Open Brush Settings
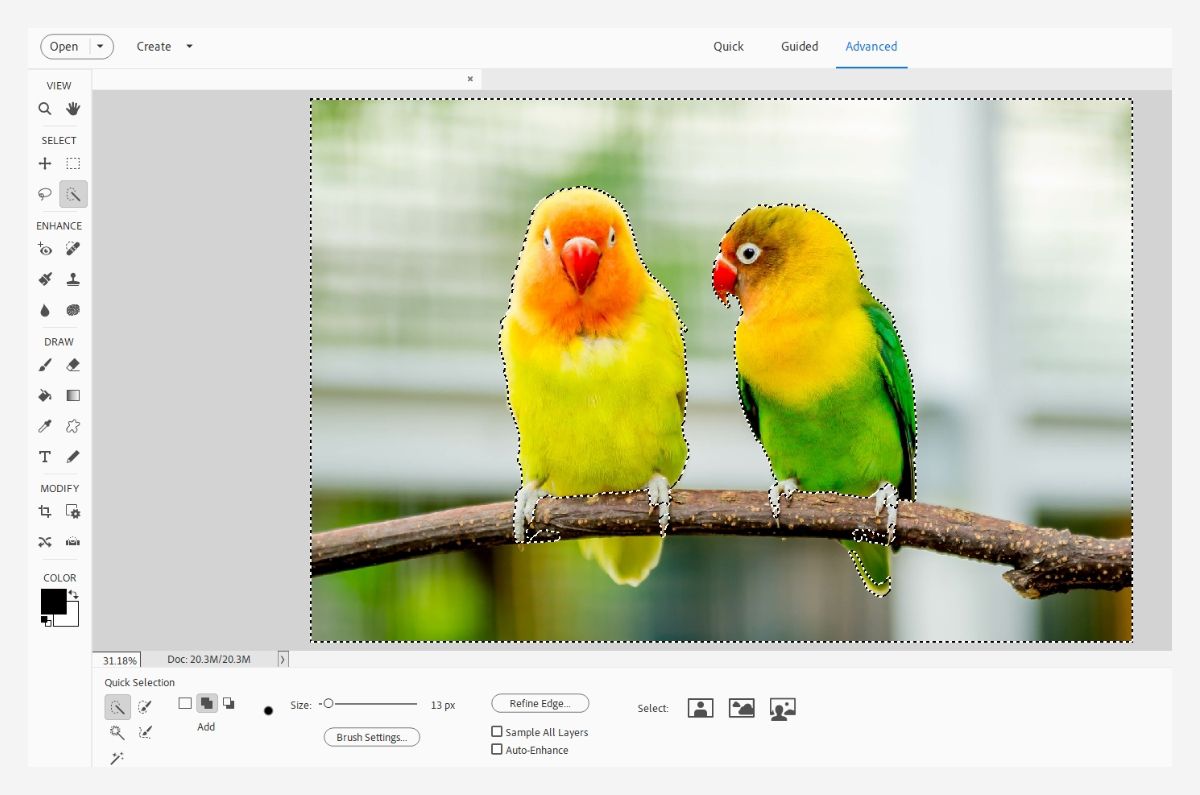1200x795 pixels. pos(371,737)
